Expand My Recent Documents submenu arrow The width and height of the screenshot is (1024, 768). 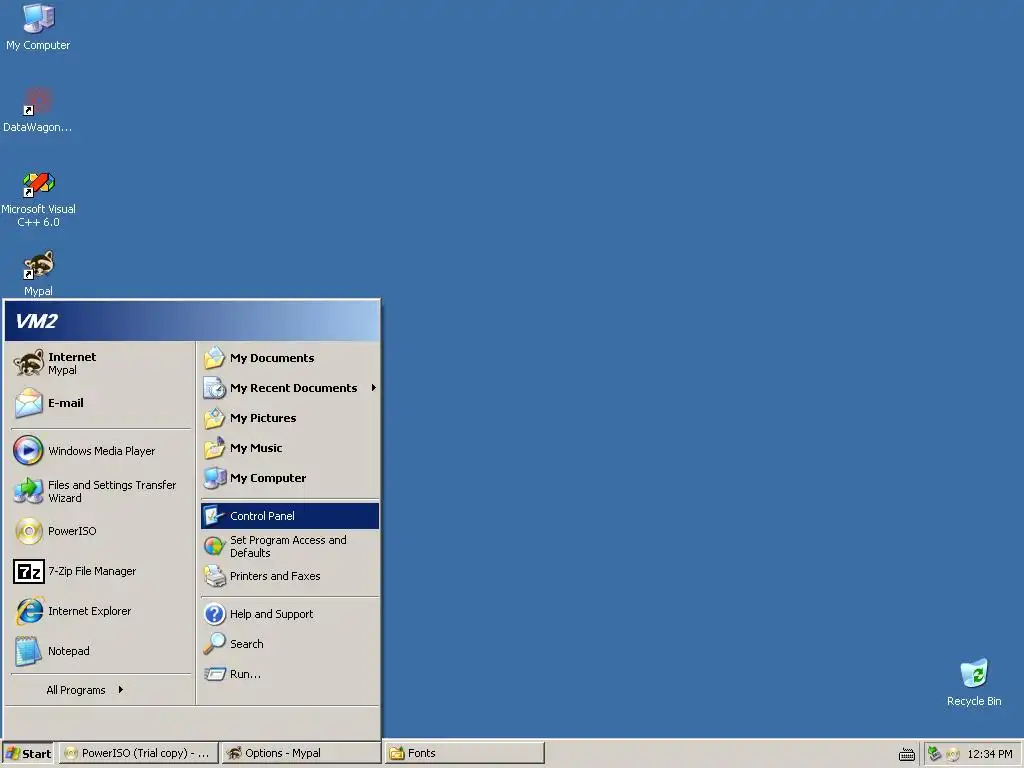coord(374,388)
